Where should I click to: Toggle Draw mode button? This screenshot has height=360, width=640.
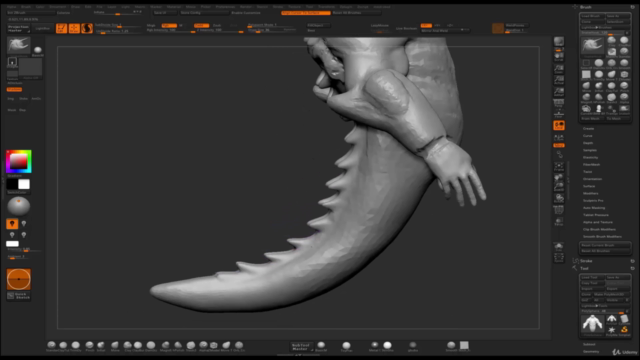click(74, 28)
